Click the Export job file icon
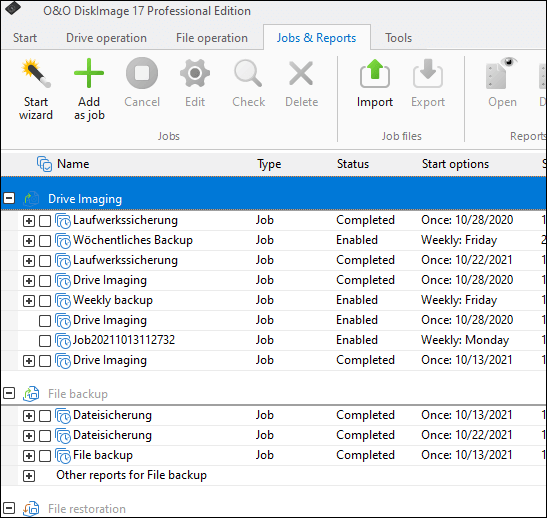The image size is (547, 518). tap(428, 73)
